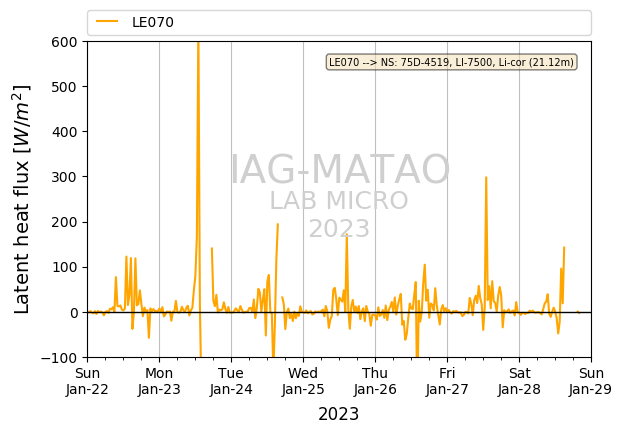
Task: Click the x-axis label 'Fri Jan-27'
Action: (447, 381)
